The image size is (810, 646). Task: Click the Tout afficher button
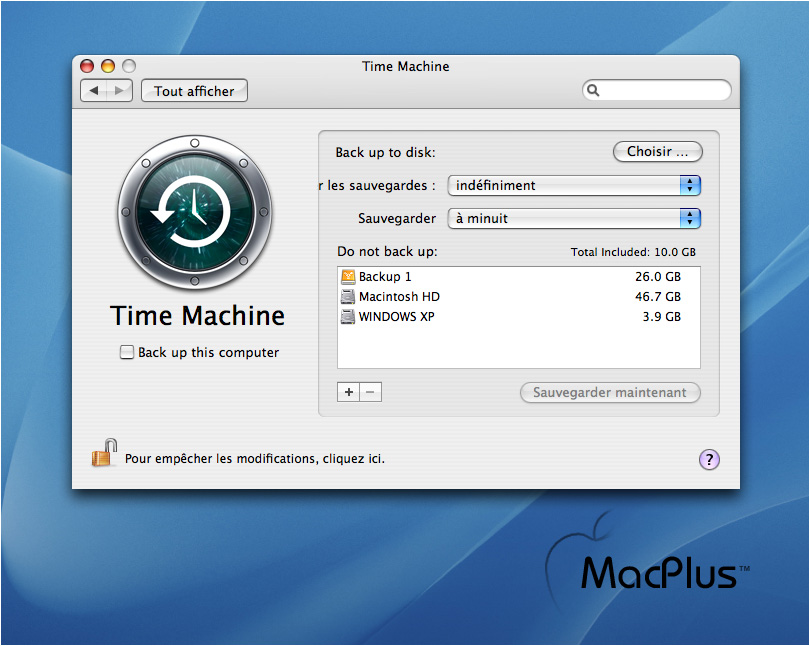click(194, 91)
